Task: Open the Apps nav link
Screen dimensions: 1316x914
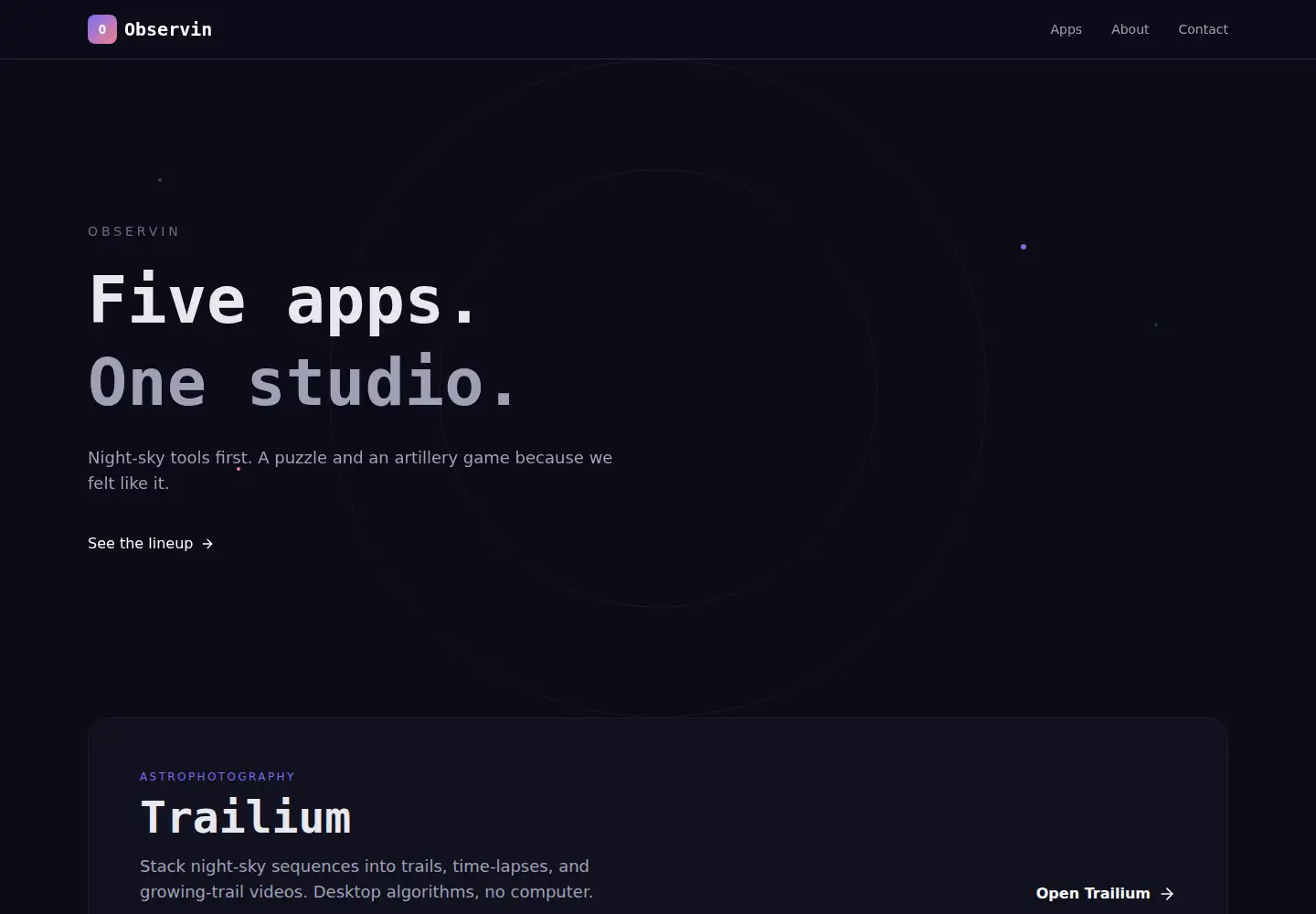Action: coord(1066,29)
